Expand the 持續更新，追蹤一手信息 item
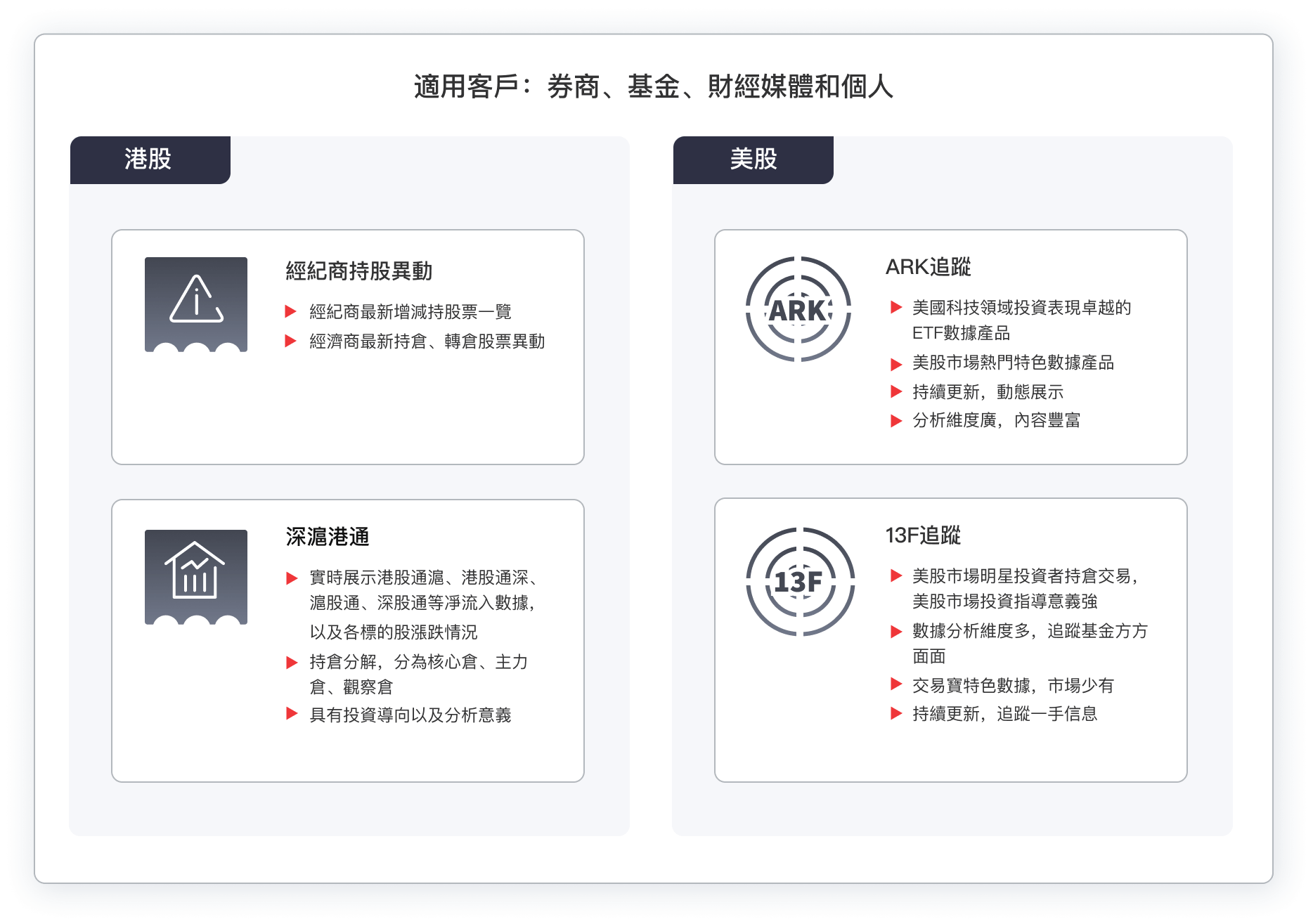1313x924 pixels. click(895, 715)
